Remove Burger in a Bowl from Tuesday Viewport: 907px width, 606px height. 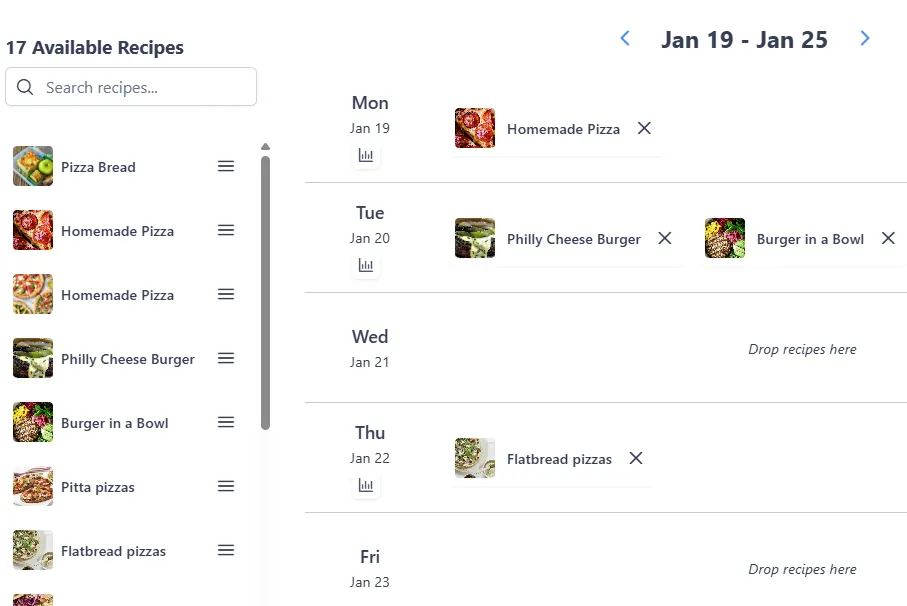click(x=888, y=238)
